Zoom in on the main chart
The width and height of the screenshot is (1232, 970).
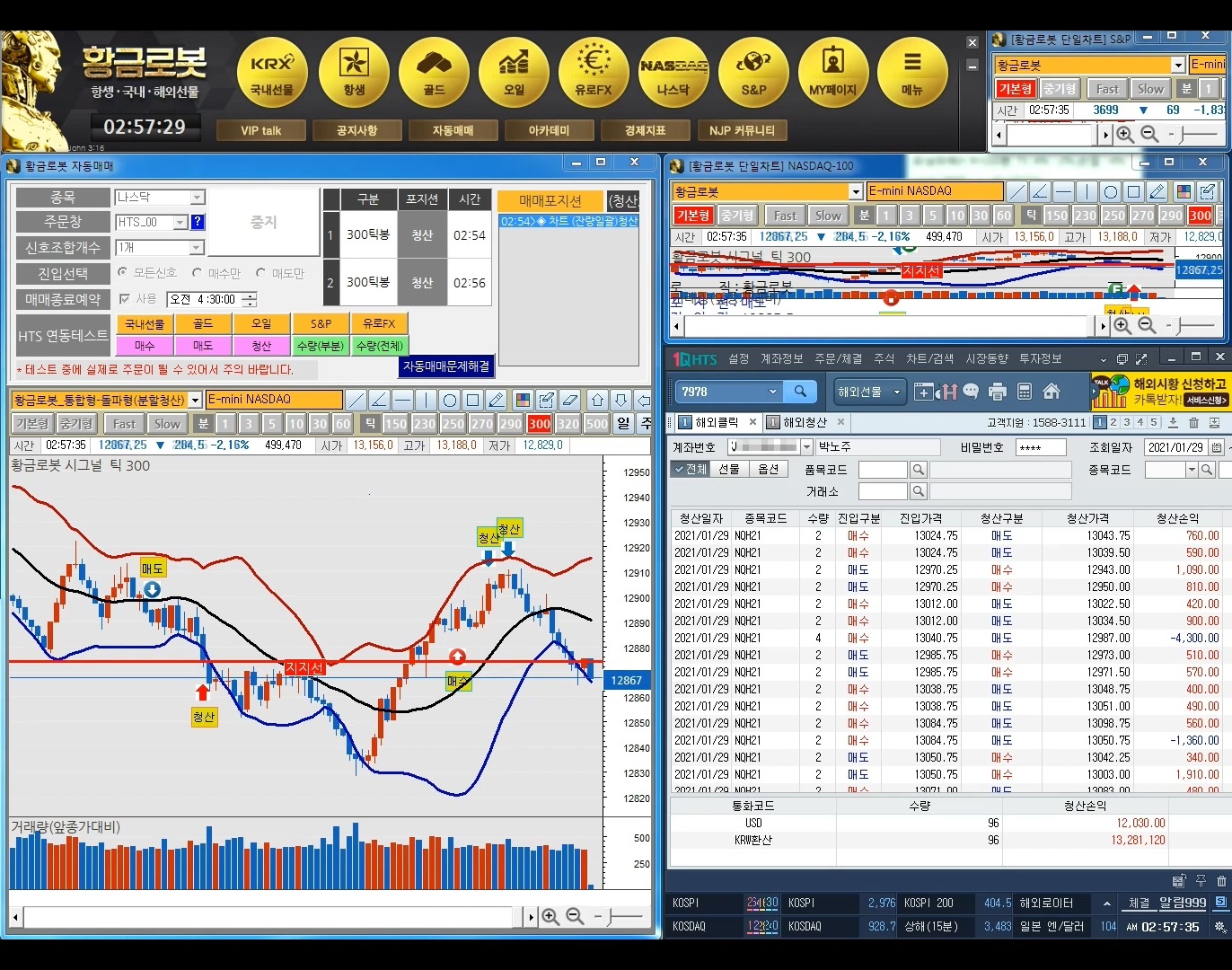[x=550, y=916]
